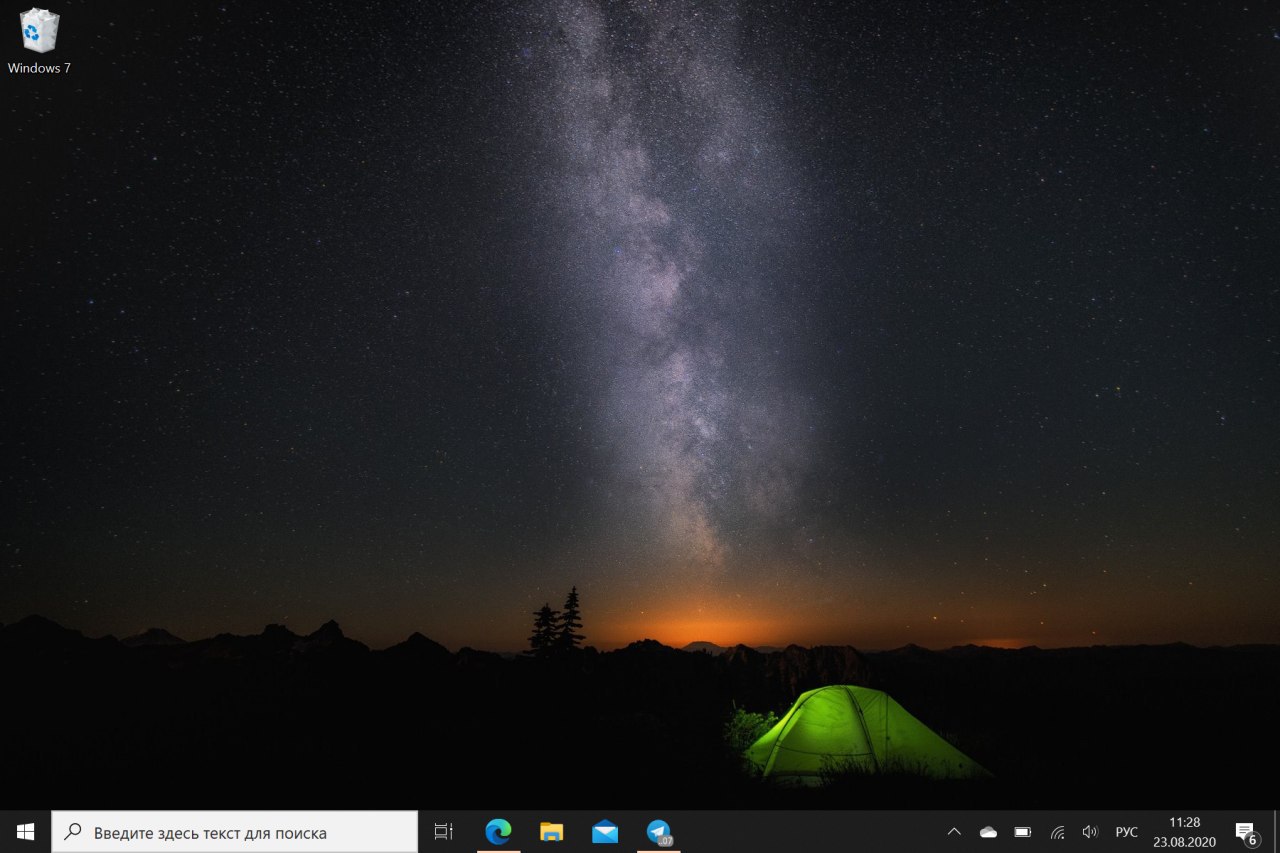
Task: Open the volume control speaker icon
Action: (1090, 831)
